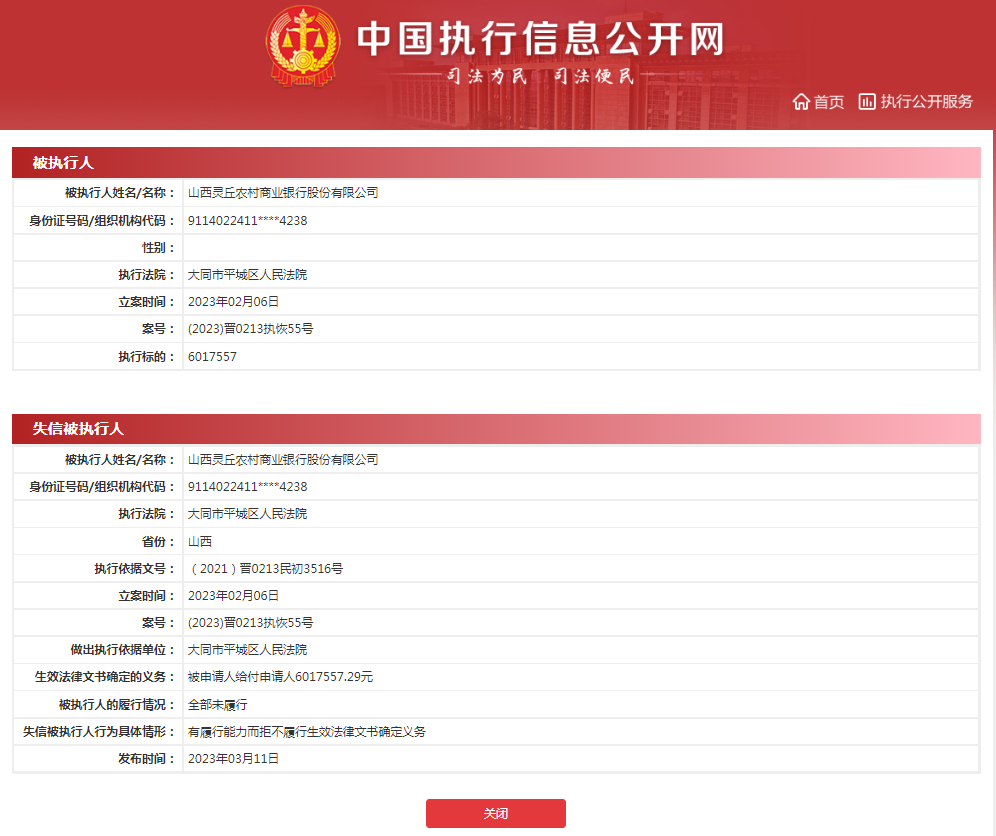996x836 pixels.
Task: Click case number (2023)晋0213执恢55号 in 被执行人 section
Action: (250, 329)
